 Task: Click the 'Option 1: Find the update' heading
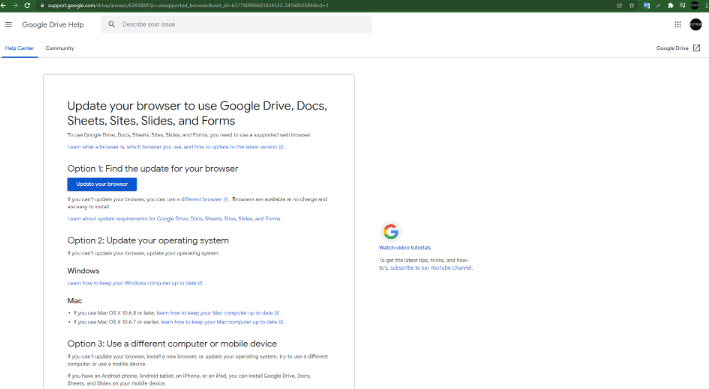(x=153, y=169)
